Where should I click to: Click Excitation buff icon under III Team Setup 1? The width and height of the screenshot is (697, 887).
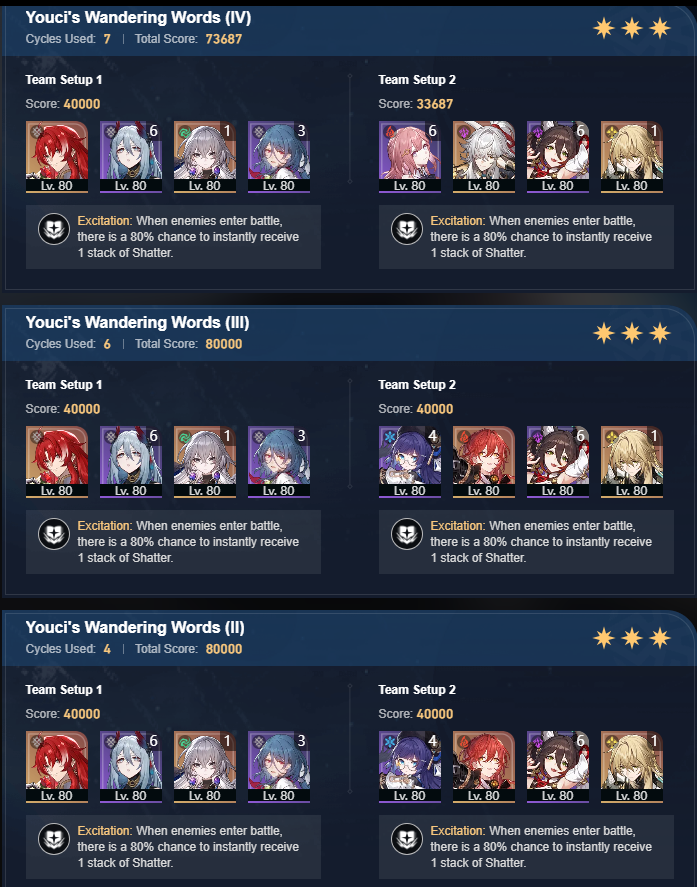coord(54,534)
